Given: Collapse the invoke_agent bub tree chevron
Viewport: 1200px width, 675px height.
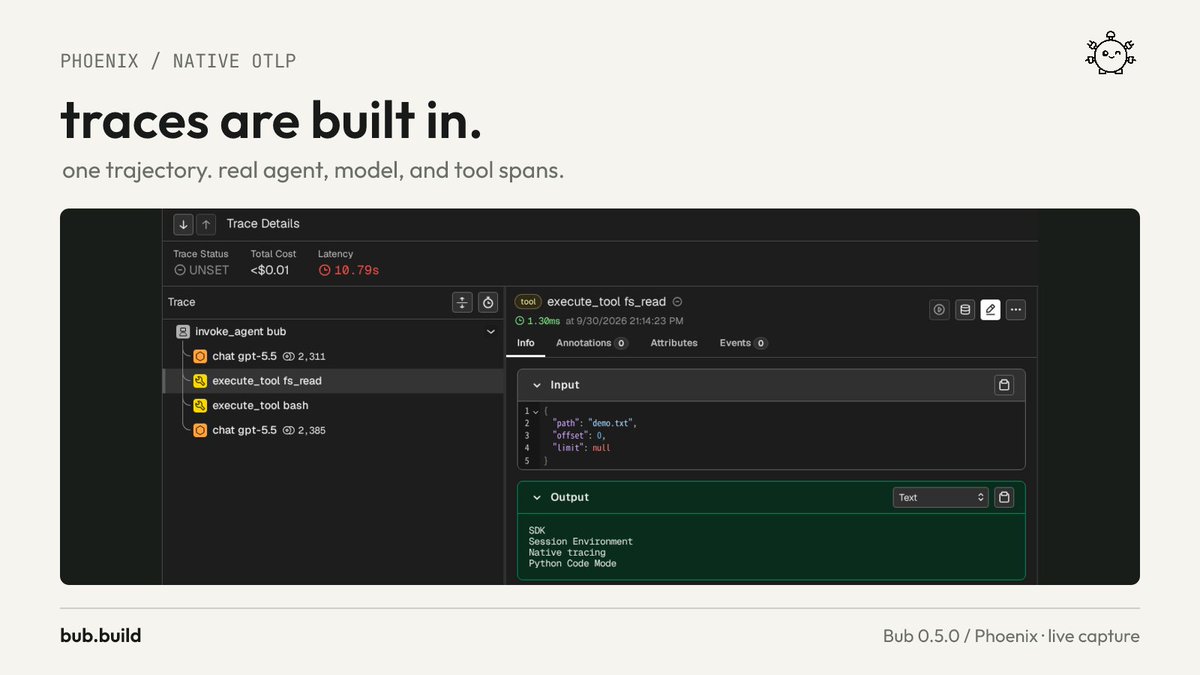Looking at the screenshot, I should (x=490, y=331).
